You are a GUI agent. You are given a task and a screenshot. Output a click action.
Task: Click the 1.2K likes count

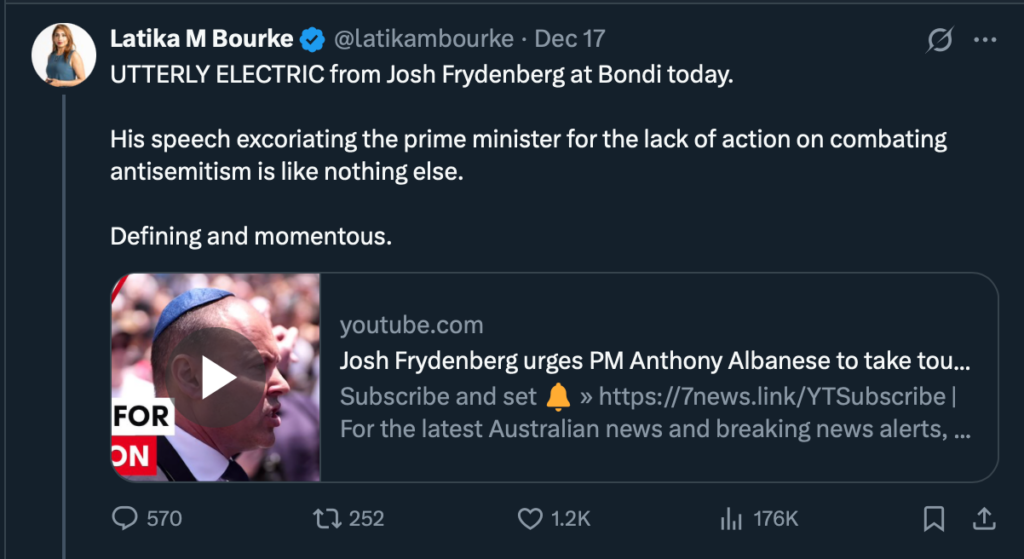tap(571, 518)
